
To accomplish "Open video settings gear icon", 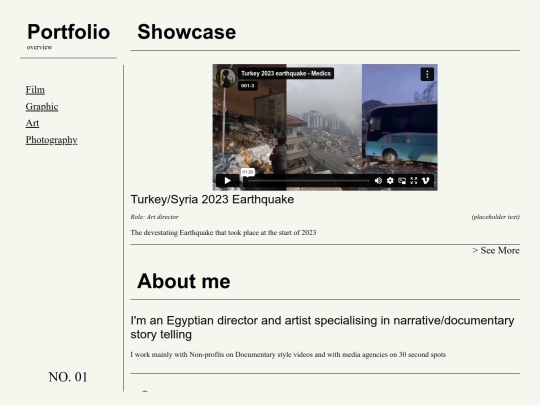I will (x=390, y=180).
